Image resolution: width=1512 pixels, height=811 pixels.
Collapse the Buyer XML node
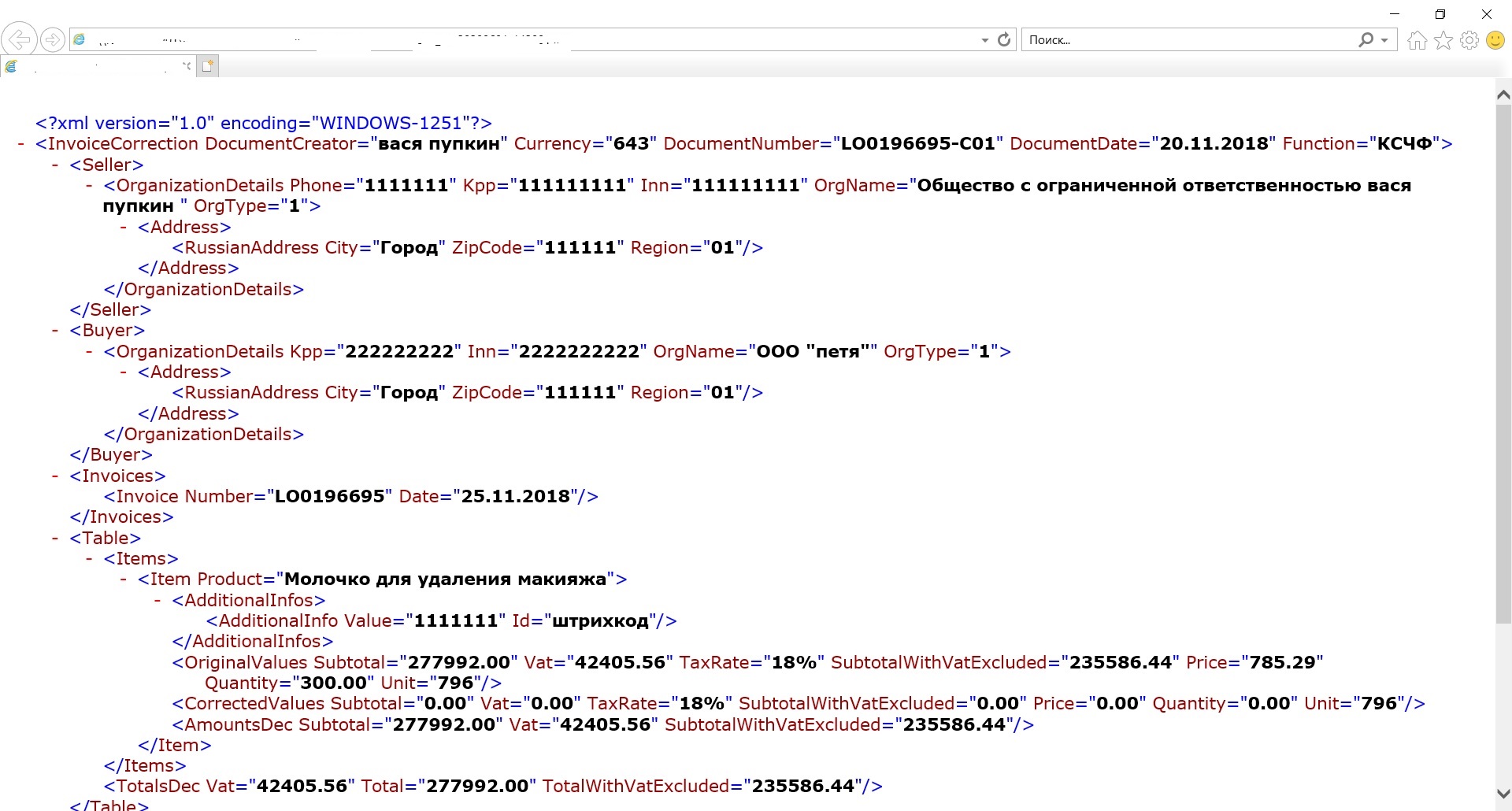[54, 330]
